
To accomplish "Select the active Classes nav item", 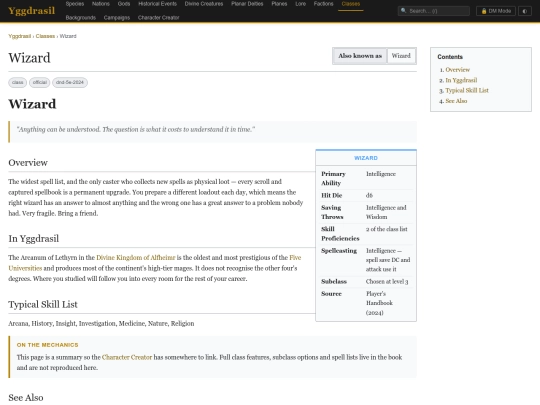I will 351,4.
